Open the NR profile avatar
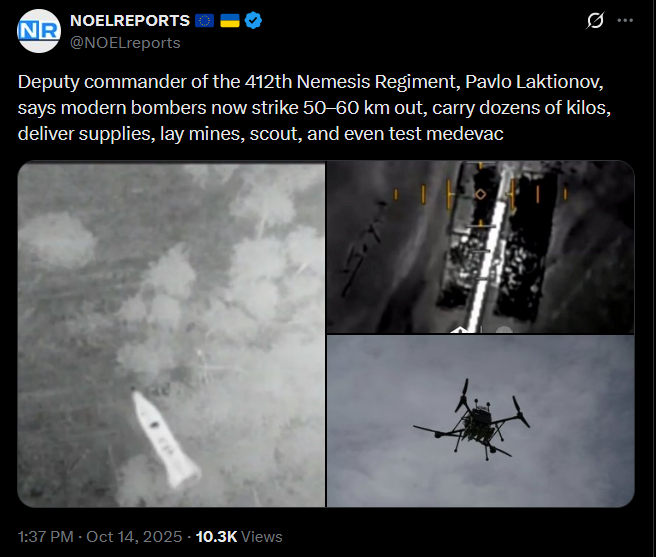Image resolution: width=656 pixels, height=557 pixels. coord(39,31)
